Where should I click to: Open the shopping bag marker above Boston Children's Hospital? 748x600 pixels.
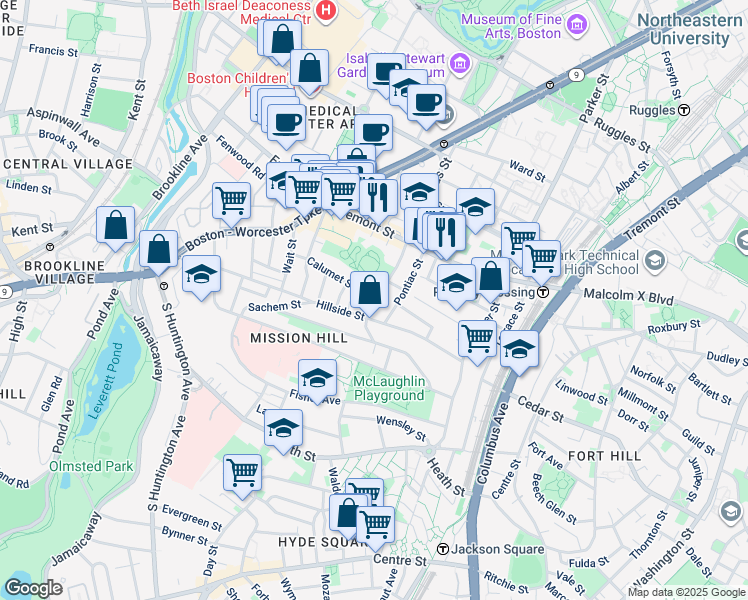click(309, 70)
